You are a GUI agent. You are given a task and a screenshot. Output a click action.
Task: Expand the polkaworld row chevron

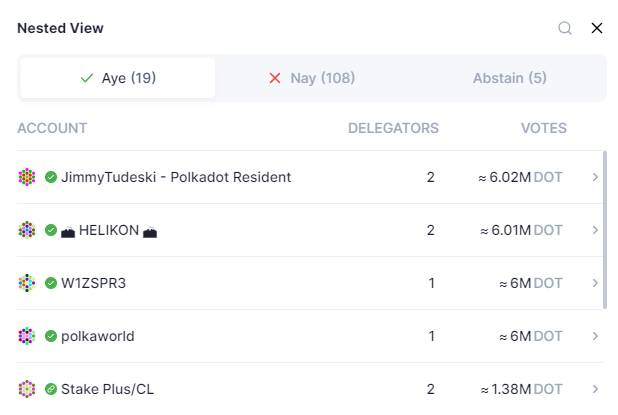click(595, 336)
